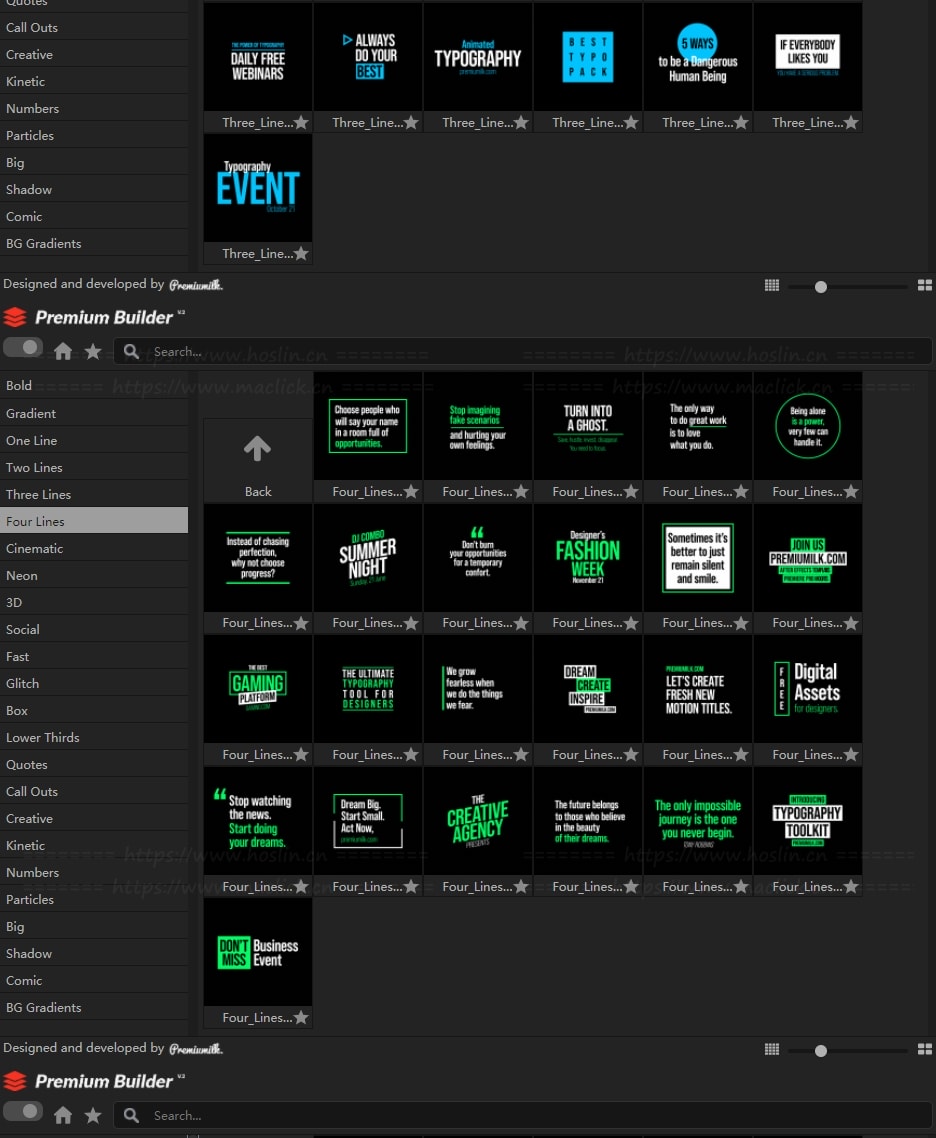The height and width of the screenshot is (1138, 936).
Task: Click the Back label under the arrow
Action: pyautogui.click(x=258, y=492)
